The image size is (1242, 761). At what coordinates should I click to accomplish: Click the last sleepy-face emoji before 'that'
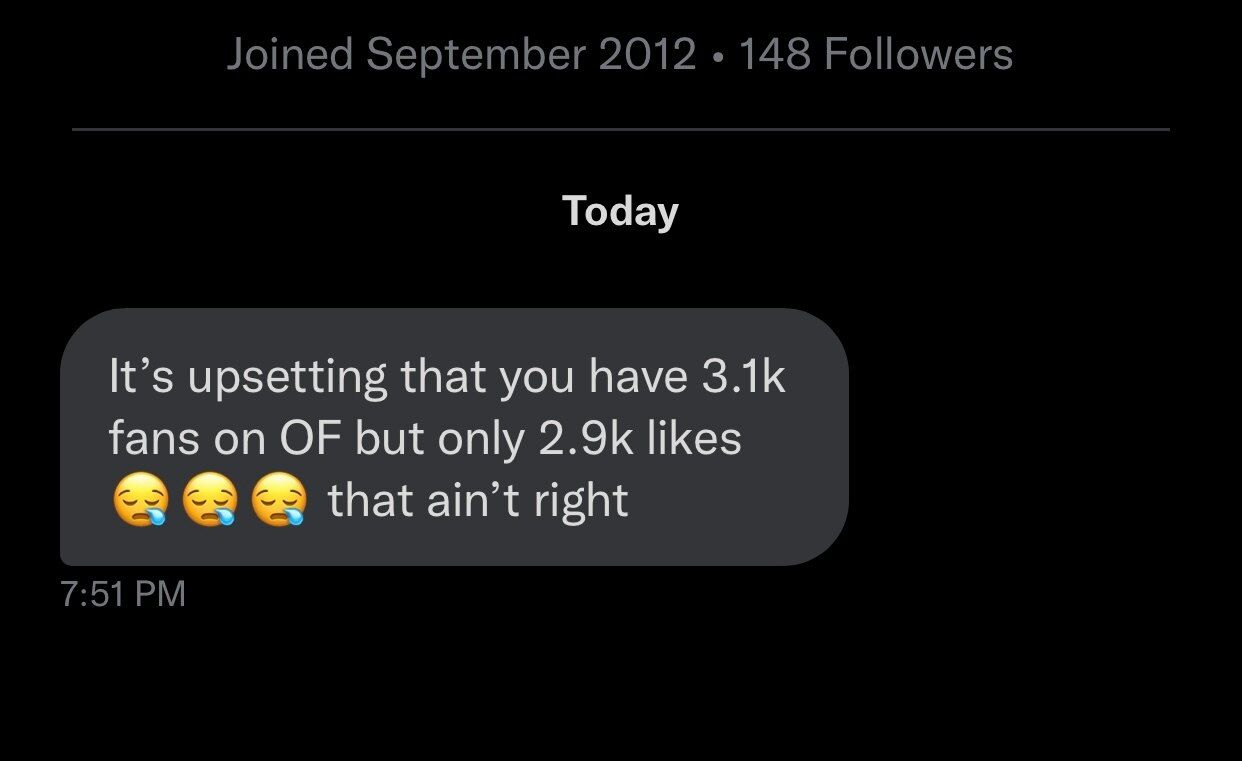click(277, 501)
